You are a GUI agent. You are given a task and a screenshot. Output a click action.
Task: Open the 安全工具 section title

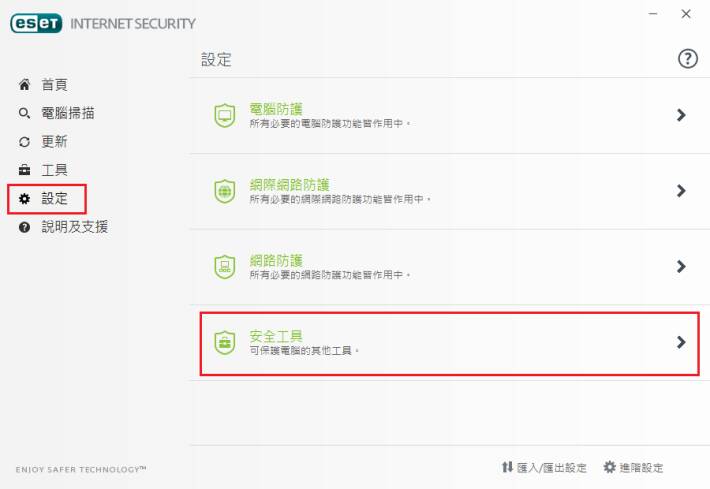pos(276,336)
